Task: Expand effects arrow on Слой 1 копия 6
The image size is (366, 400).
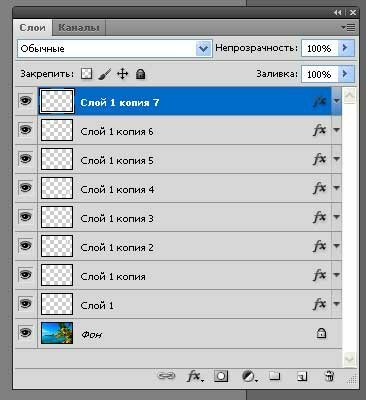Action: (336, 130)
